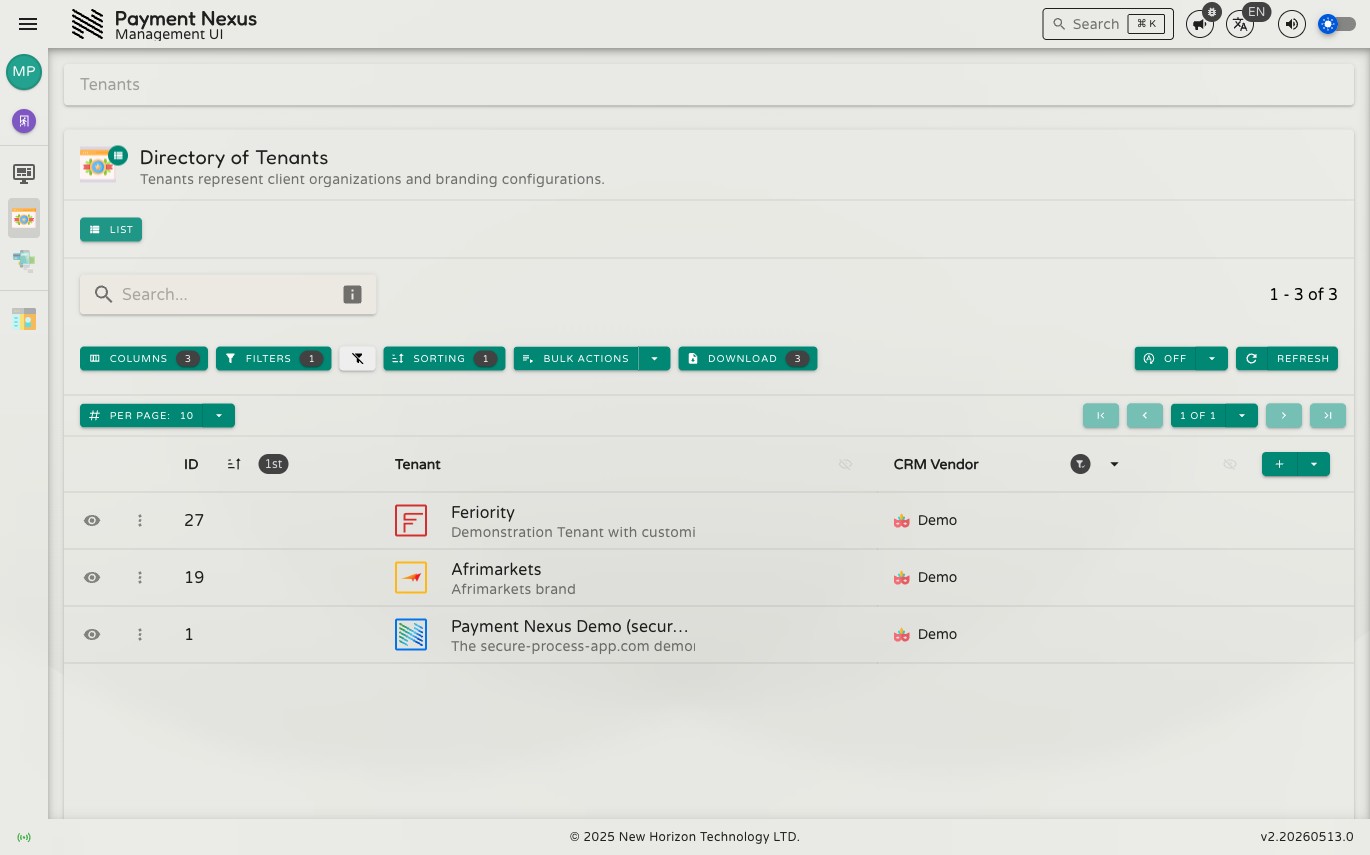
Task: Switch to the LIST view tab
Action: pyautogui.click(x=111, y=229)
